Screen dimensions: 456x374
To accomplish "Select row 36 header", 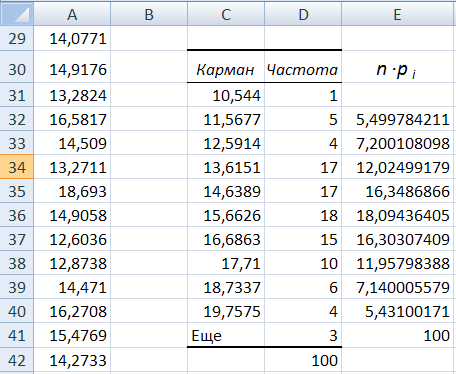I will pos(17,215).
